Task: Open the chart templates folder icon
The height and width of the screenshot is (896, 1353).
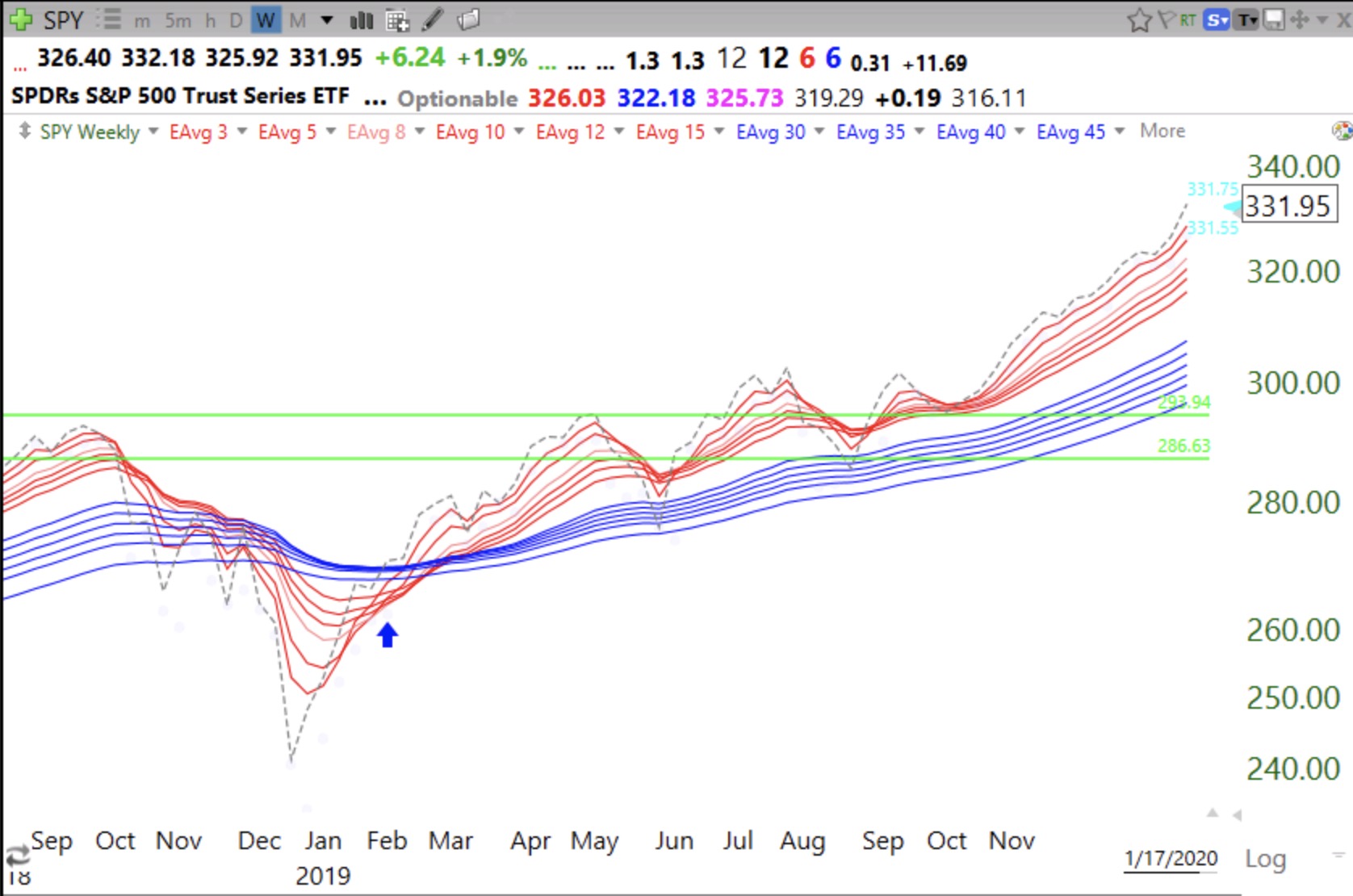Action: click(469, 19)
